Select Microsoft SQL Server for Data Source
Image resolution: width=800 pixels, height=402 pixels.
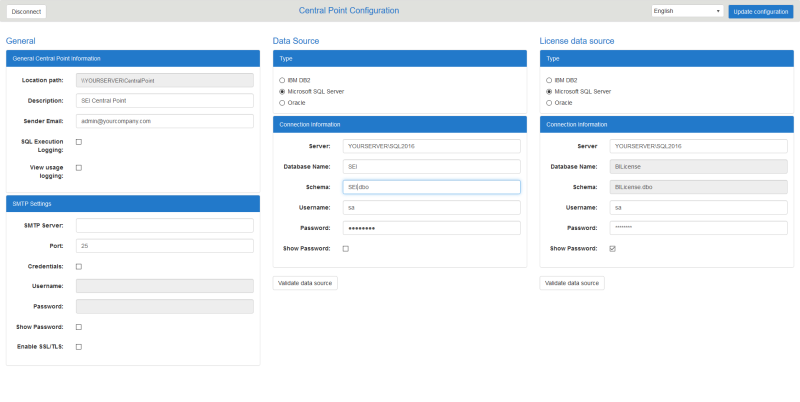(x=282, y=91)
